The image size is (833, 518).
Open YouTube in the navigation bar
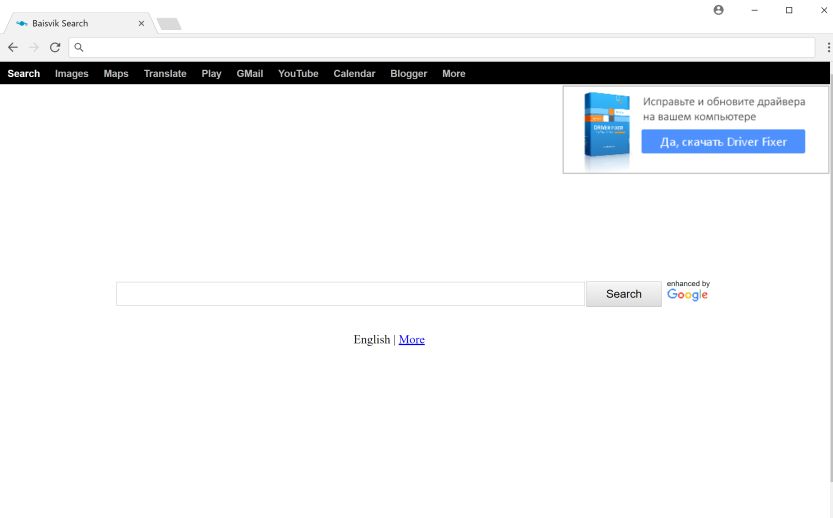tap(298, 74)
